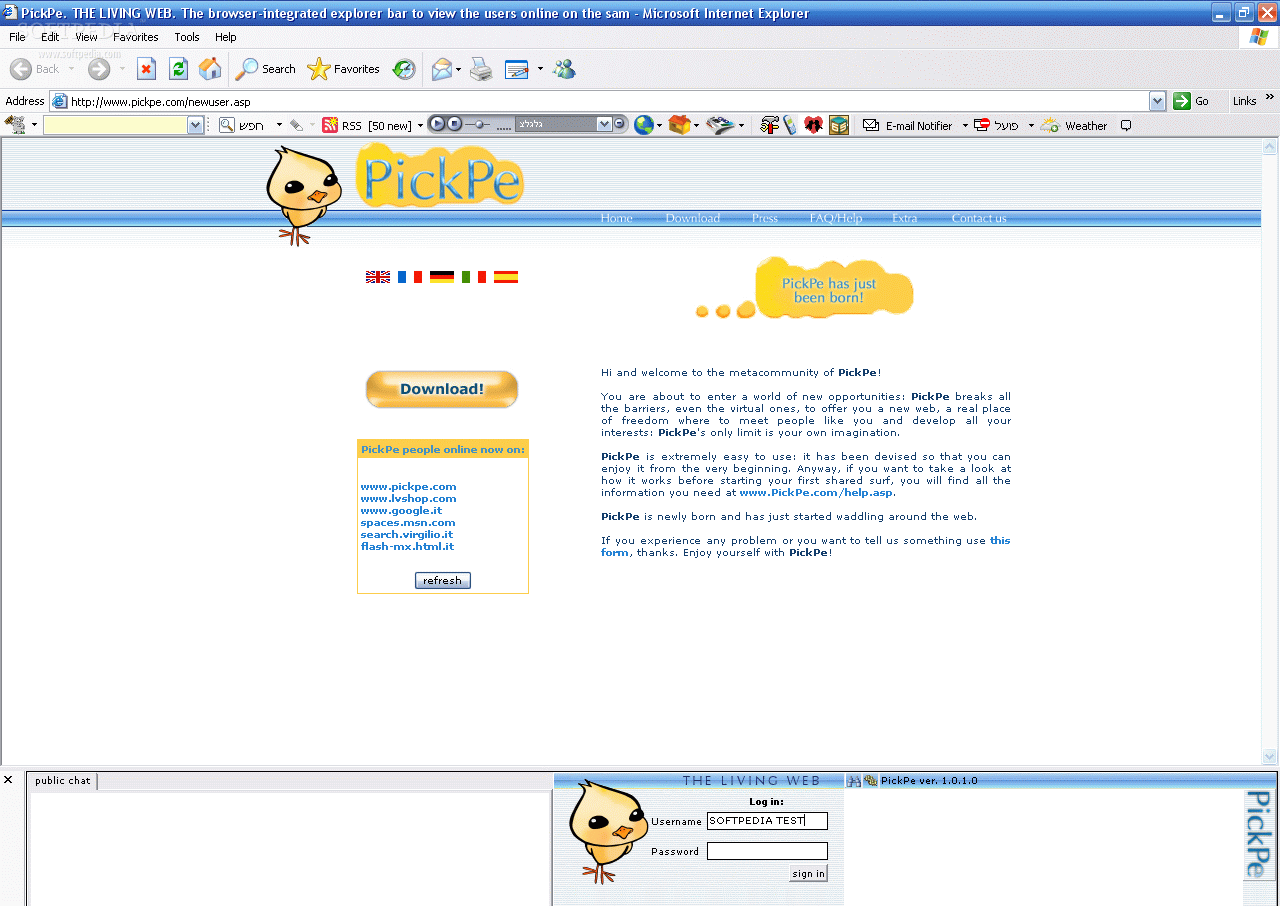Print the page with the printer icon
The height and width of the screenshot is (906, 1280).
coord(481,69)
